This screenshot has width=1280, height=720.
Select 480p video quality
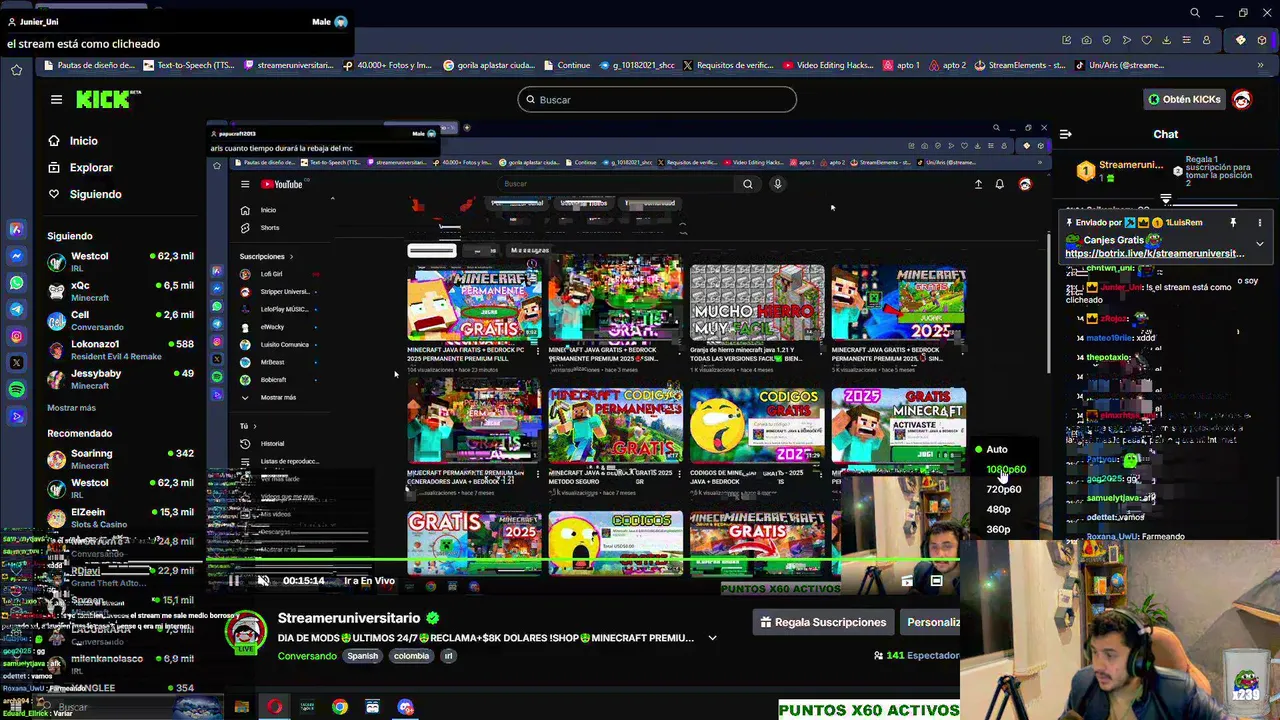pyautogui.click(x=998, y=509)
